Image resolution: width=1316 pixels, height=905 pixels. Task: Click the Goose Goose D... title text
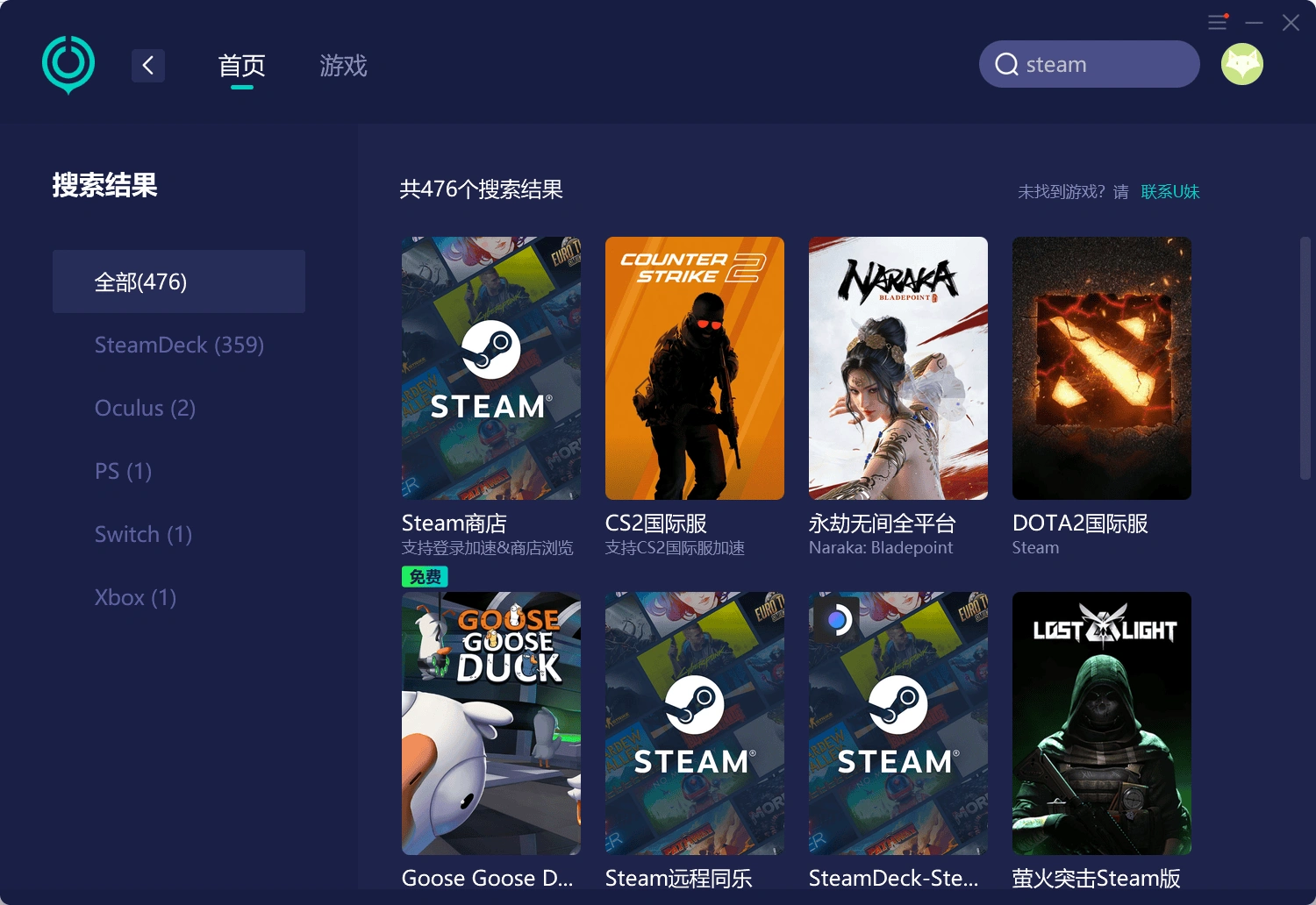488,878
